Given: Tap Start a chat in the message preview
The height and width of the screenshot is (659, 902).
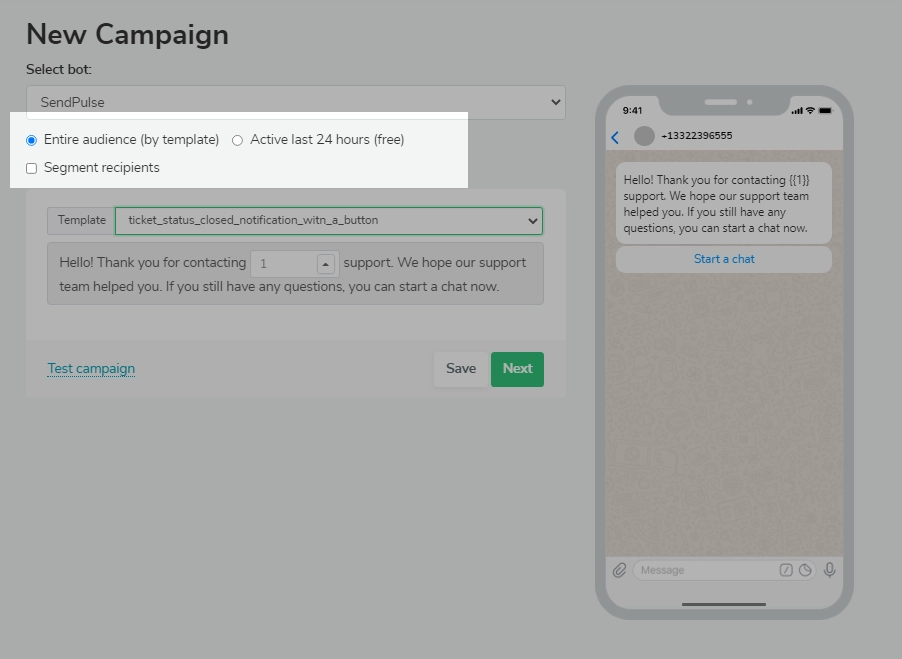Looking at the screenshot, I should pyautogui.click(x=724, y=258).
